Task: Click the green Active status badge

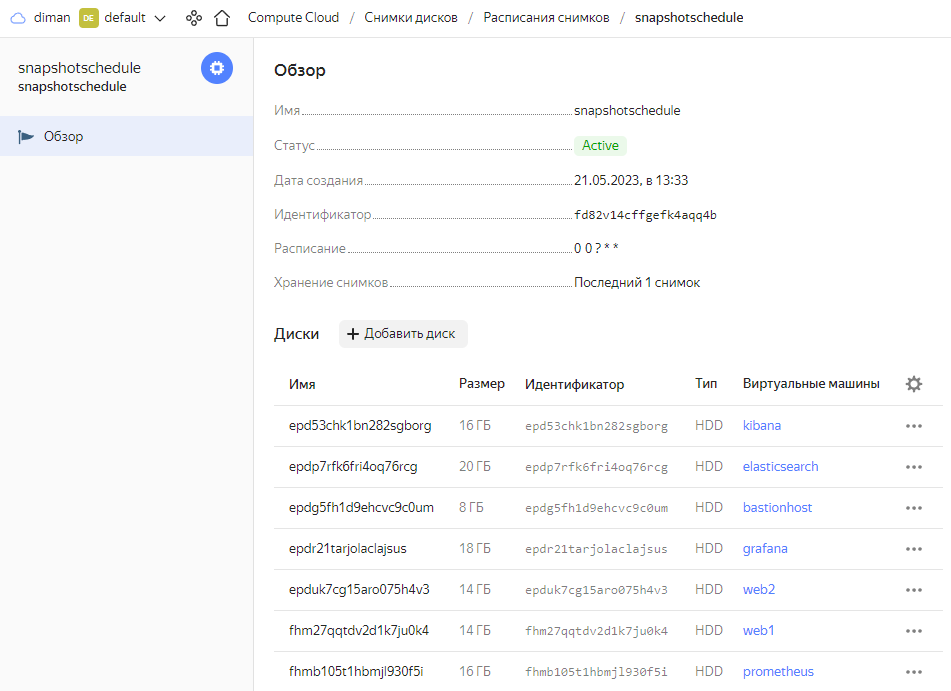Action: click(x=600, y=145)
